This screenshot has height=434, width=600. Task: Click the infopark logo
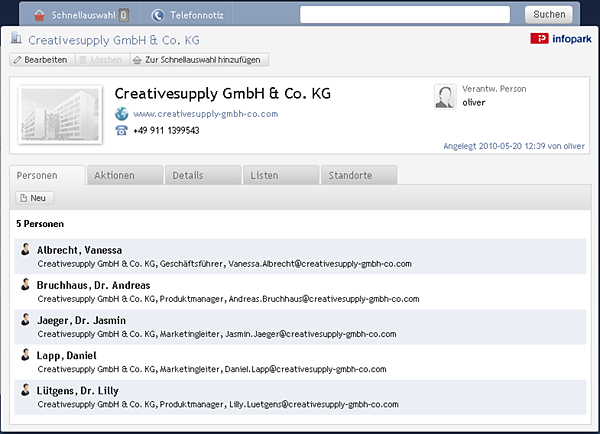[x=561, y=39]
